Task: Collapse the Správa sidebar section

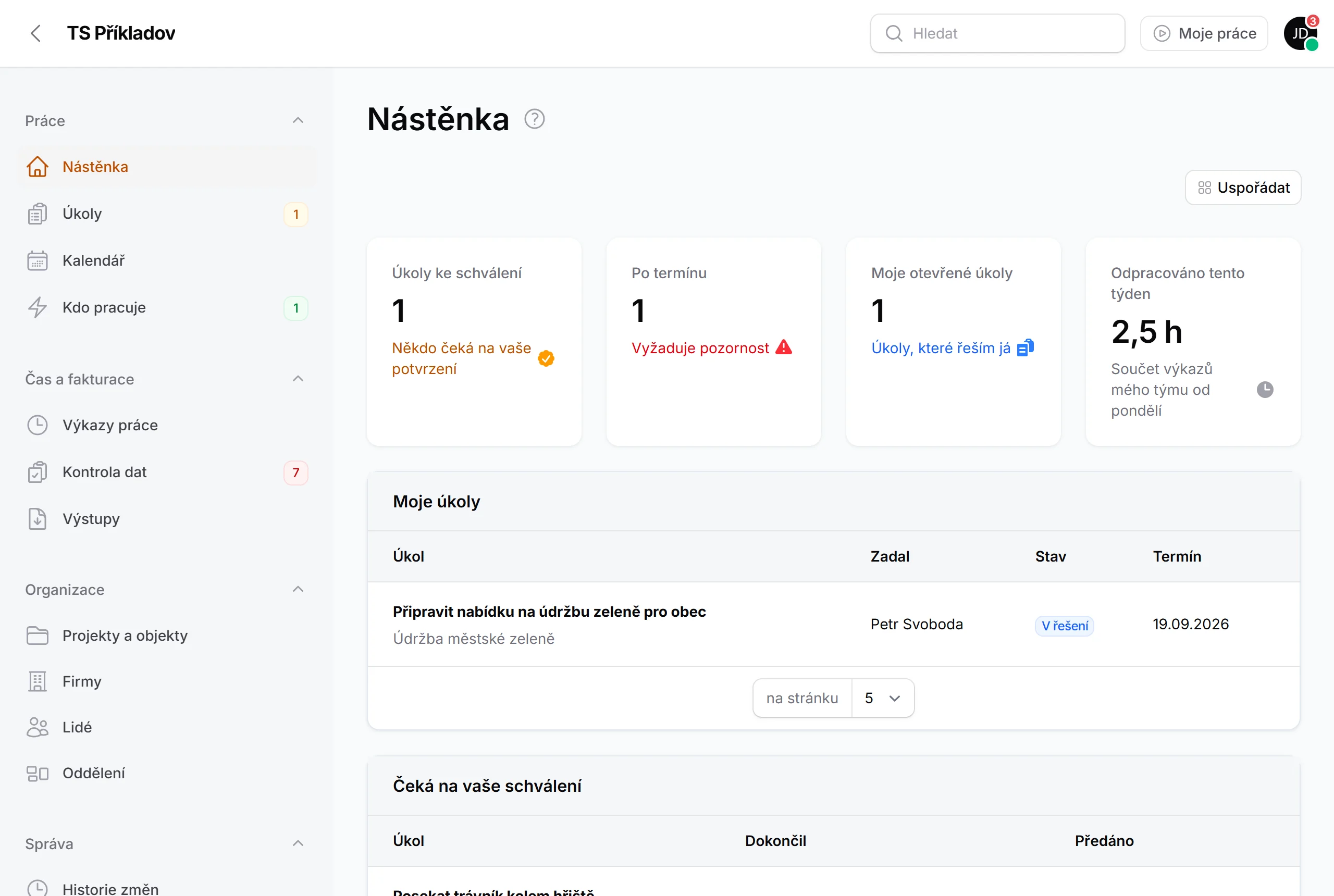Action: pos(298,843)
